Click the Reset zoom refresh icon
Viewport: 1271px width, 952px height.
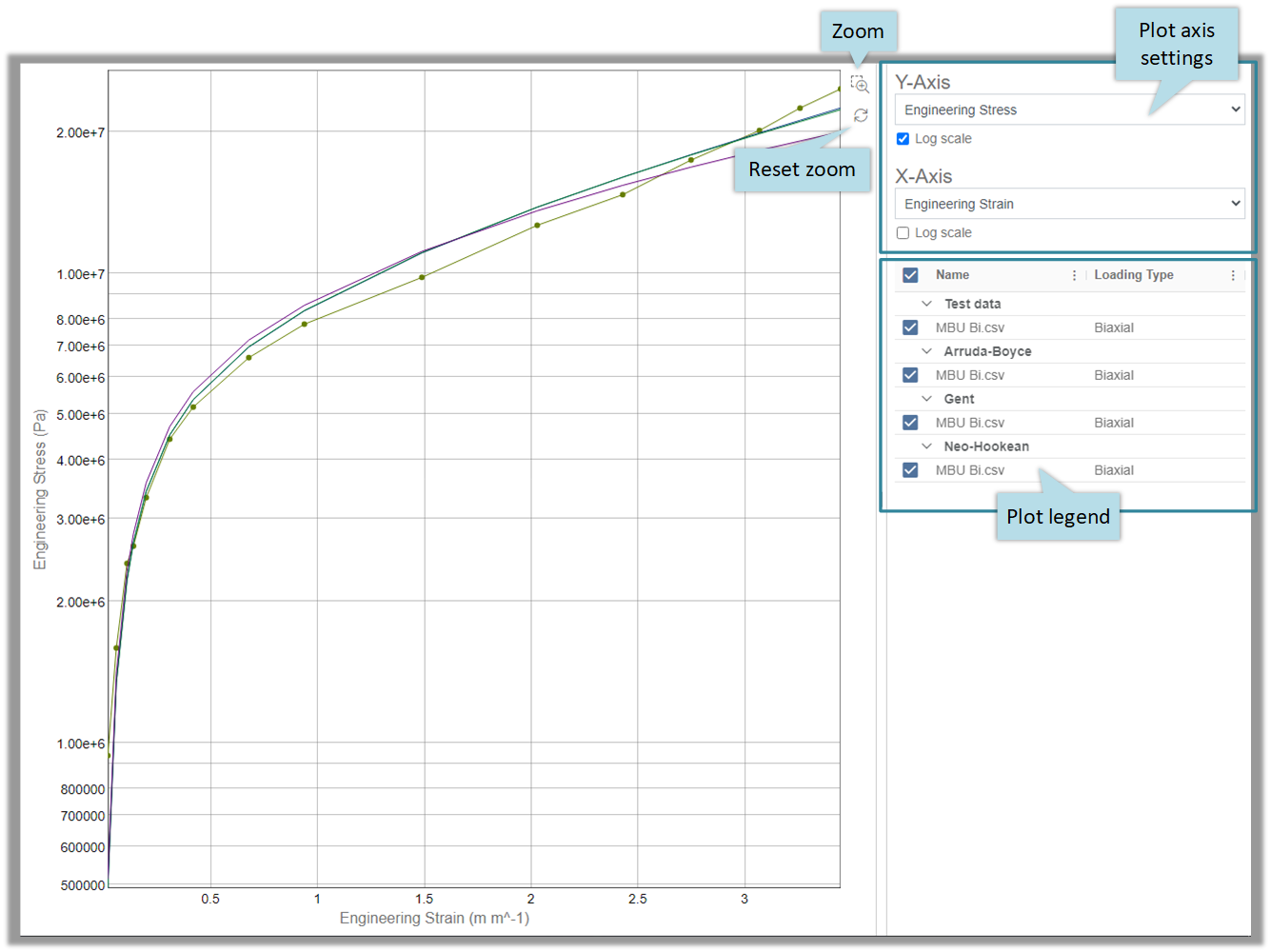pos(861,115)
